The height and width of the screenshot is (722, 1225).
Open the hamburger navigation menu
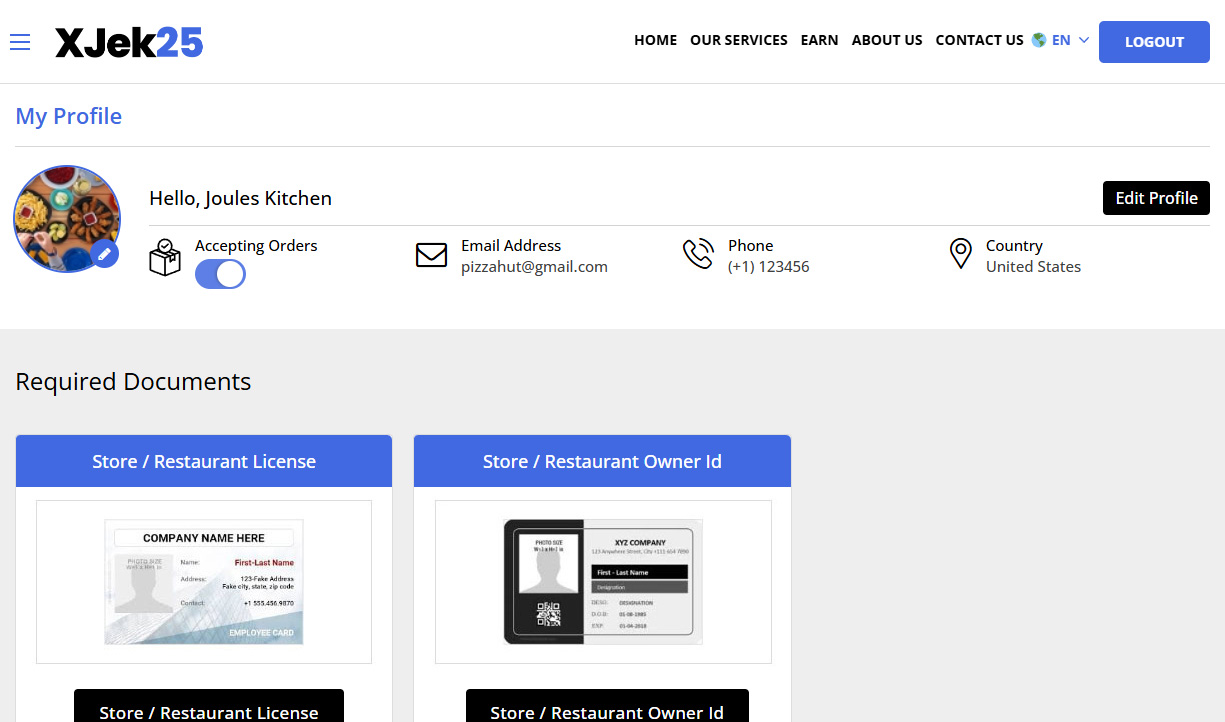click(x=20, y=42)
